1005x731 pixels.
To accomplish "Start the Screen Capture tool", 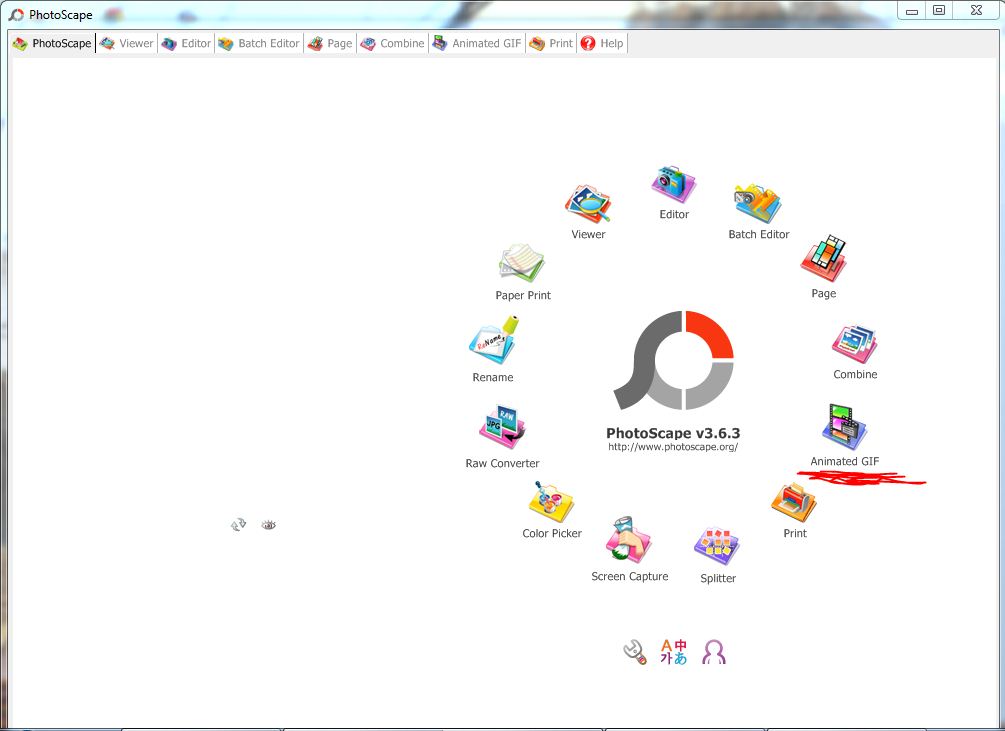I will click(x=628, y=541).
